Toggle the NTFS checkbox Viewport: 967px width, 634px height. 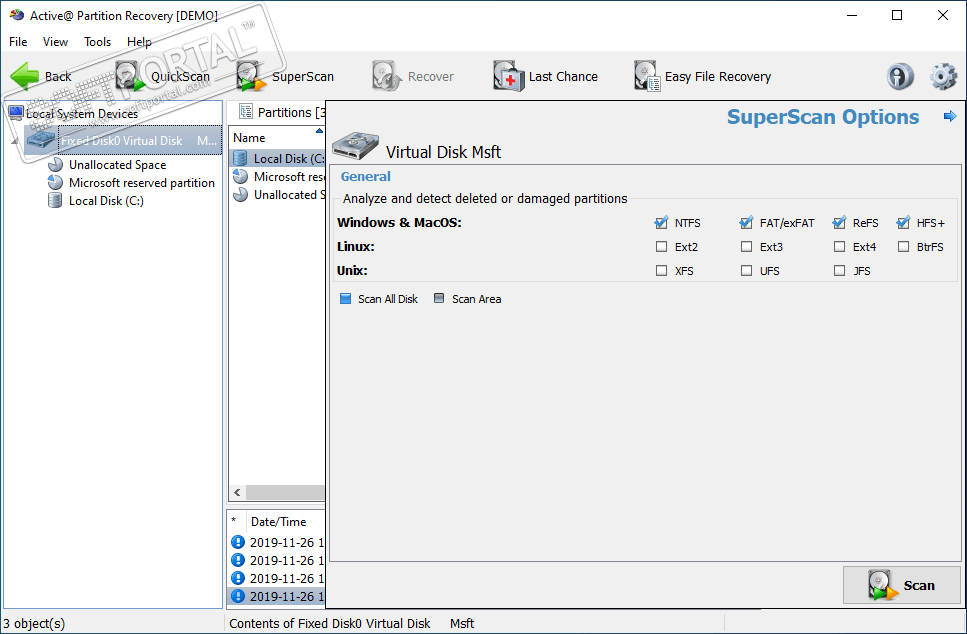click(x=661, y=223)
